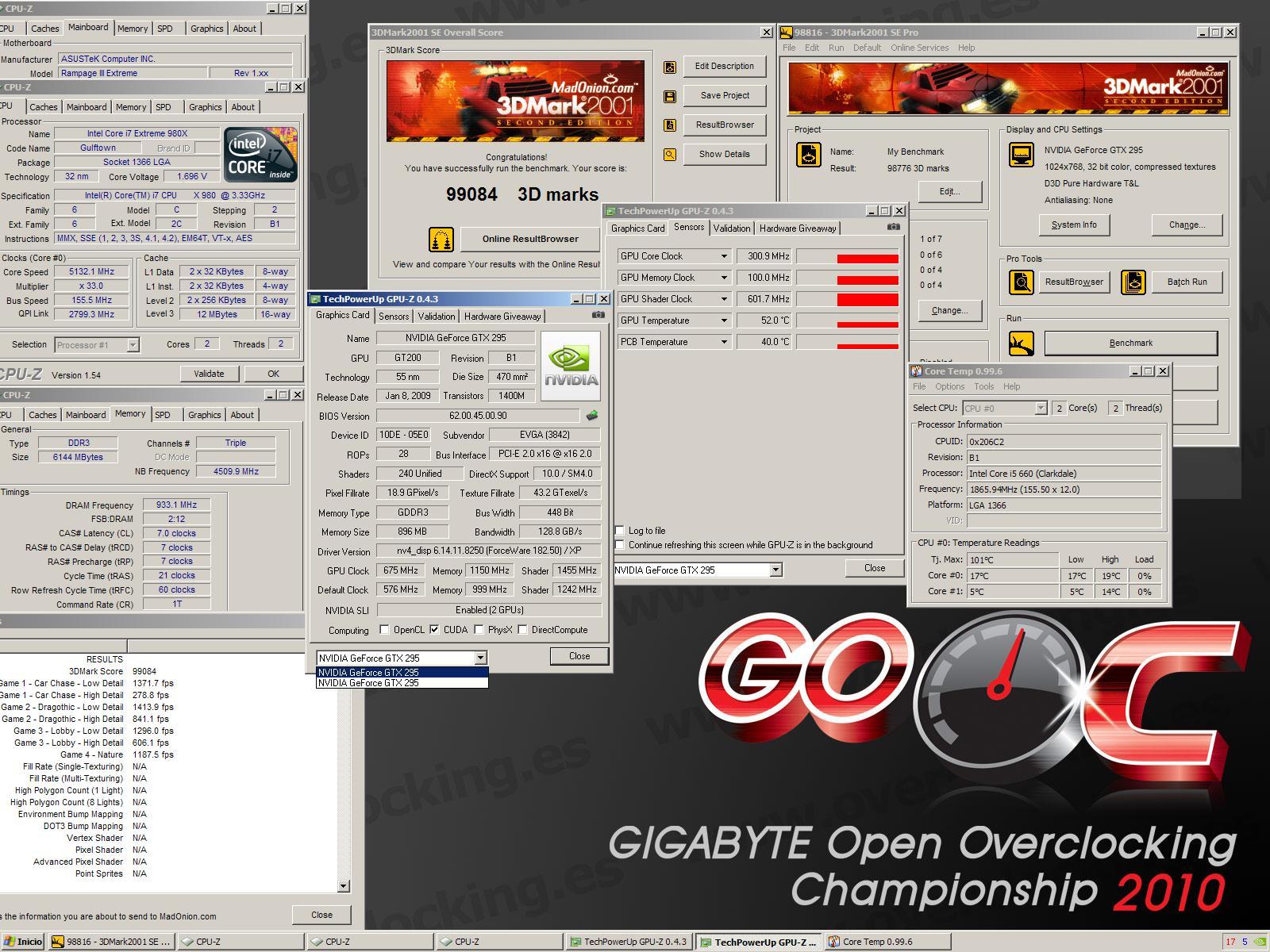Enable the OpenCL checkbox
The height and width of the screenshot is (952, 1270).
click(385, 630)
